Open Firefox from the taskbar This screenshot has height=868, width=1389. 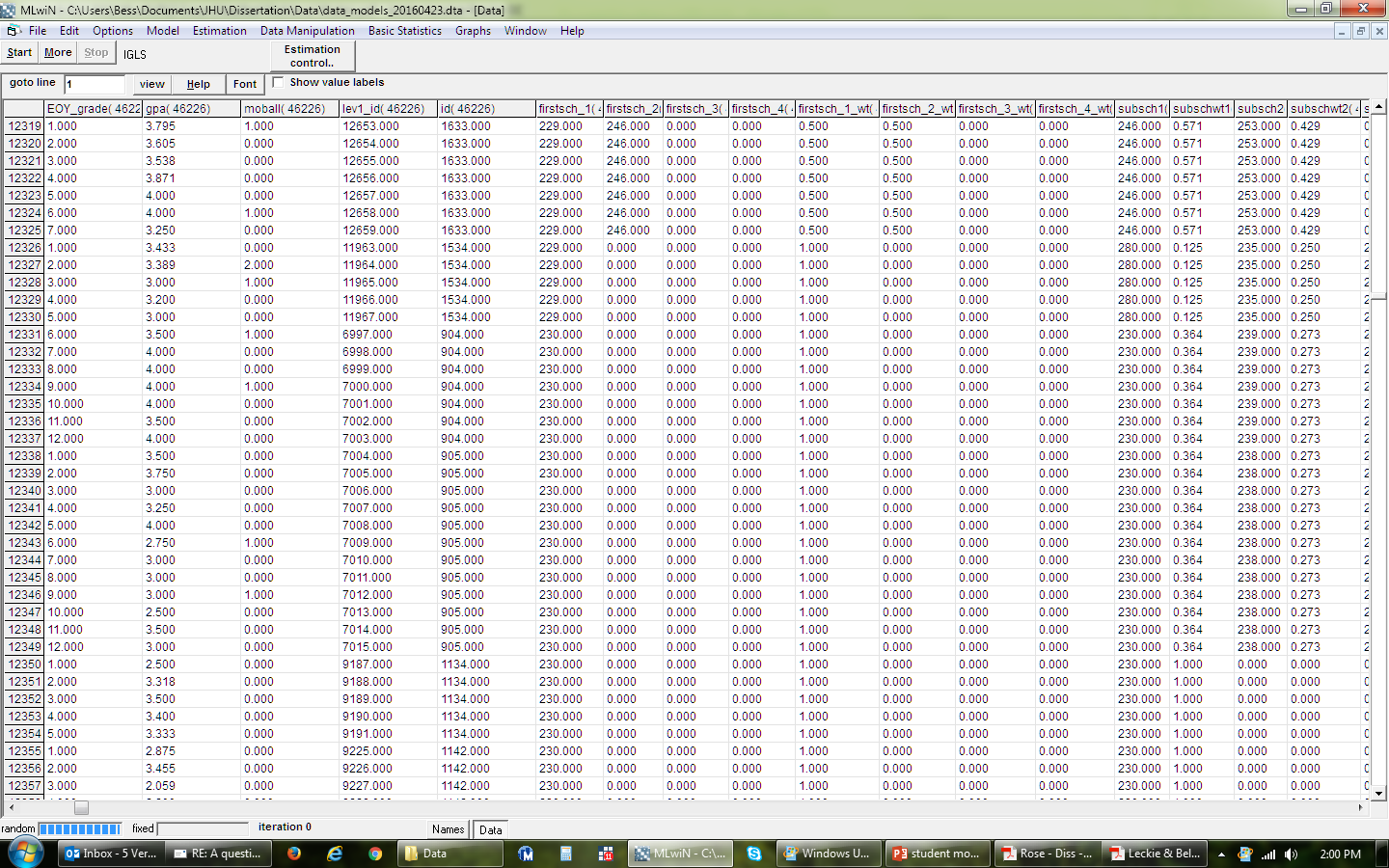294,854
